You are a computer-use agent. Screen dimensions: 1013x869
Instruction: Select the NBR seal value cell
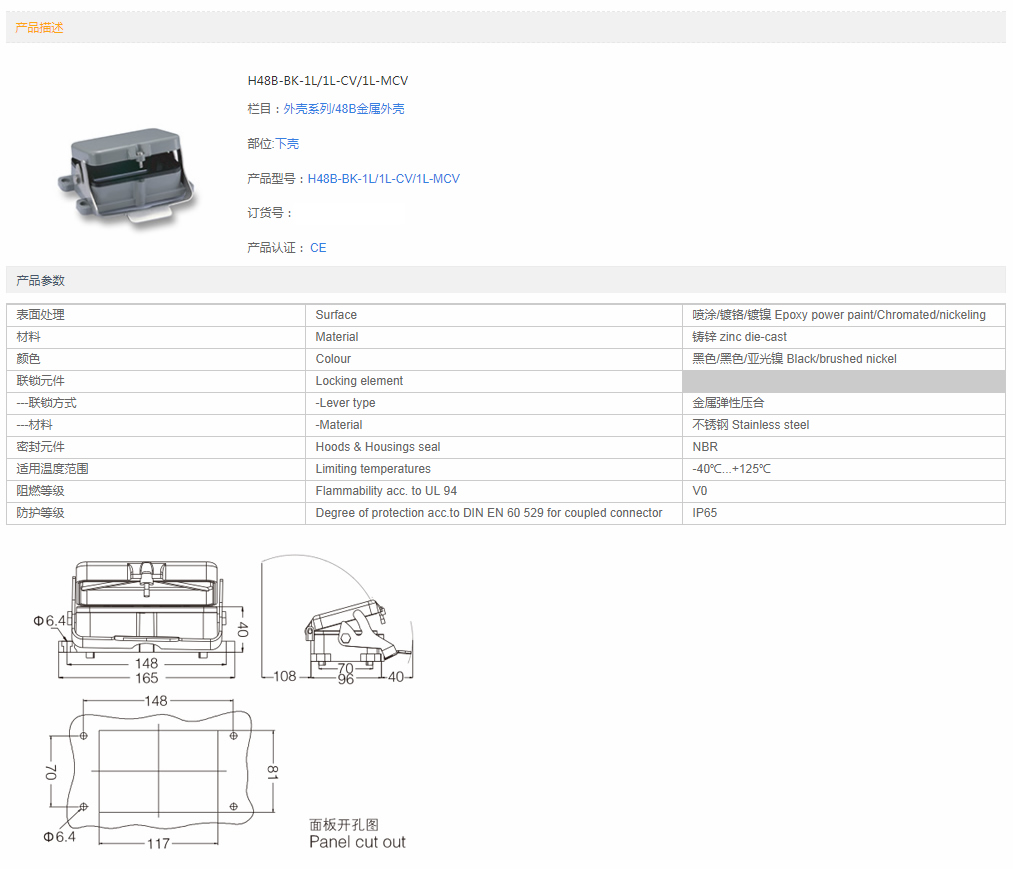pyautogui.click(x=705, y=447)
